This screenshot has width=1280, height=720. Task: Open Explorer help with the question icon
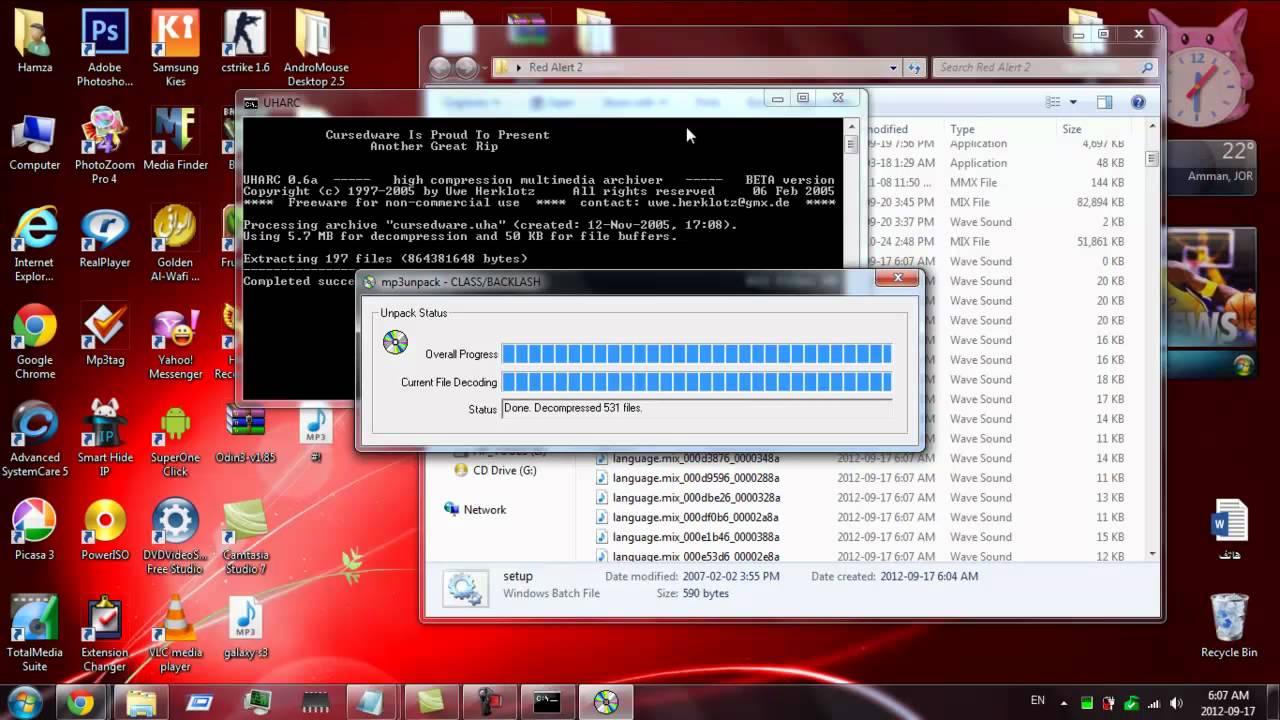click(x=1138, y=102)
